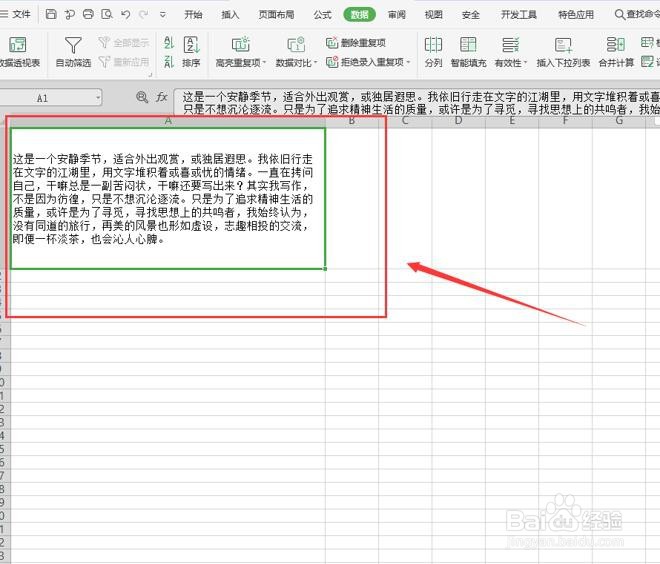Click cell A1 containing the paragraph text

pos(168,198)
